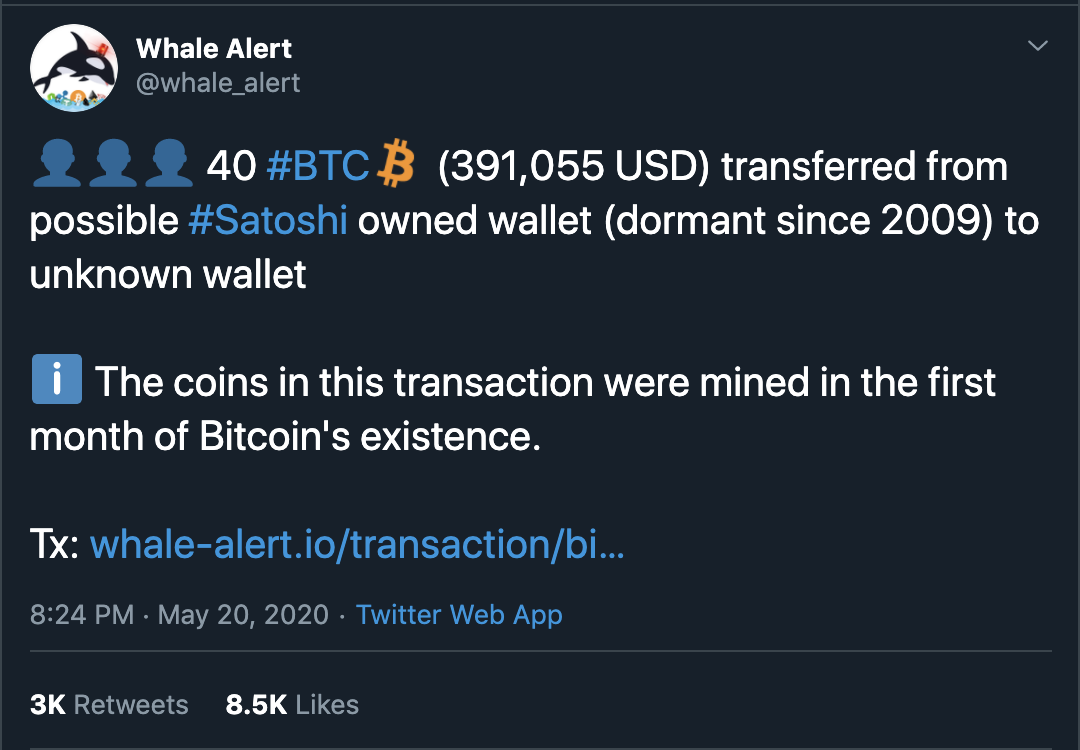Expand the tweet options chevron menu
Image resolution: width=1080 pixels, height=750 pixels.
(1038, 46)
